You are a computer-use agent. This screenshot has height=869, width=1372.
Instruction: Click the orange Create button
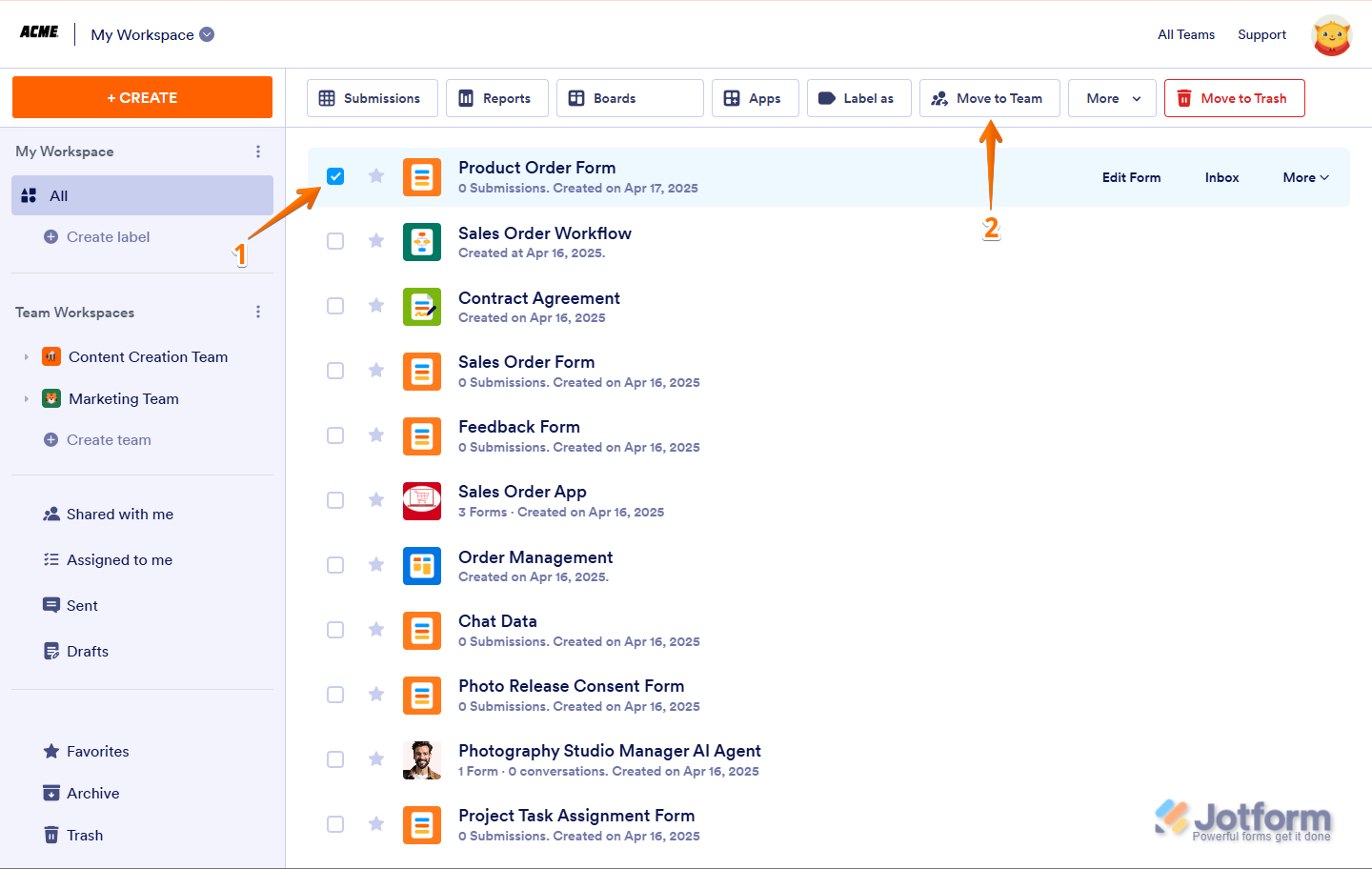coord(142,97)
